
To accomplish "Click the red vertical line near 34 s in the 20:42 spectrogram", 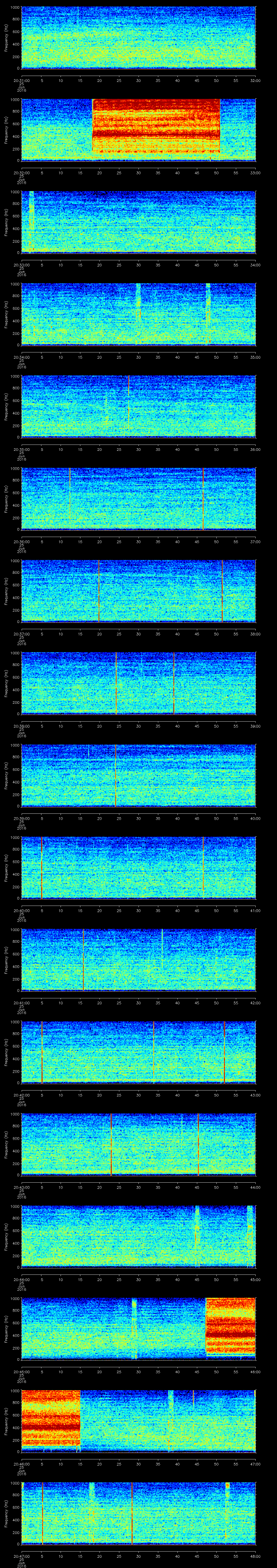I will click(x=153, y=1052).
